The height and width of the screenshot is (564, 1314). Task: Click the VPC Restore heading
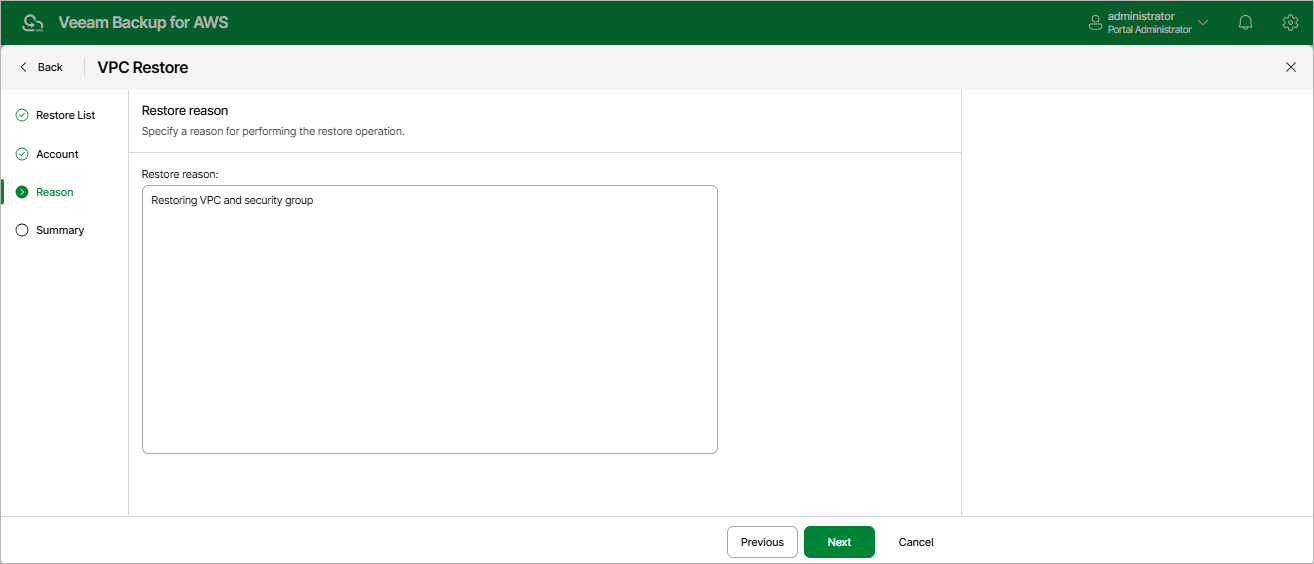point(143,67)
